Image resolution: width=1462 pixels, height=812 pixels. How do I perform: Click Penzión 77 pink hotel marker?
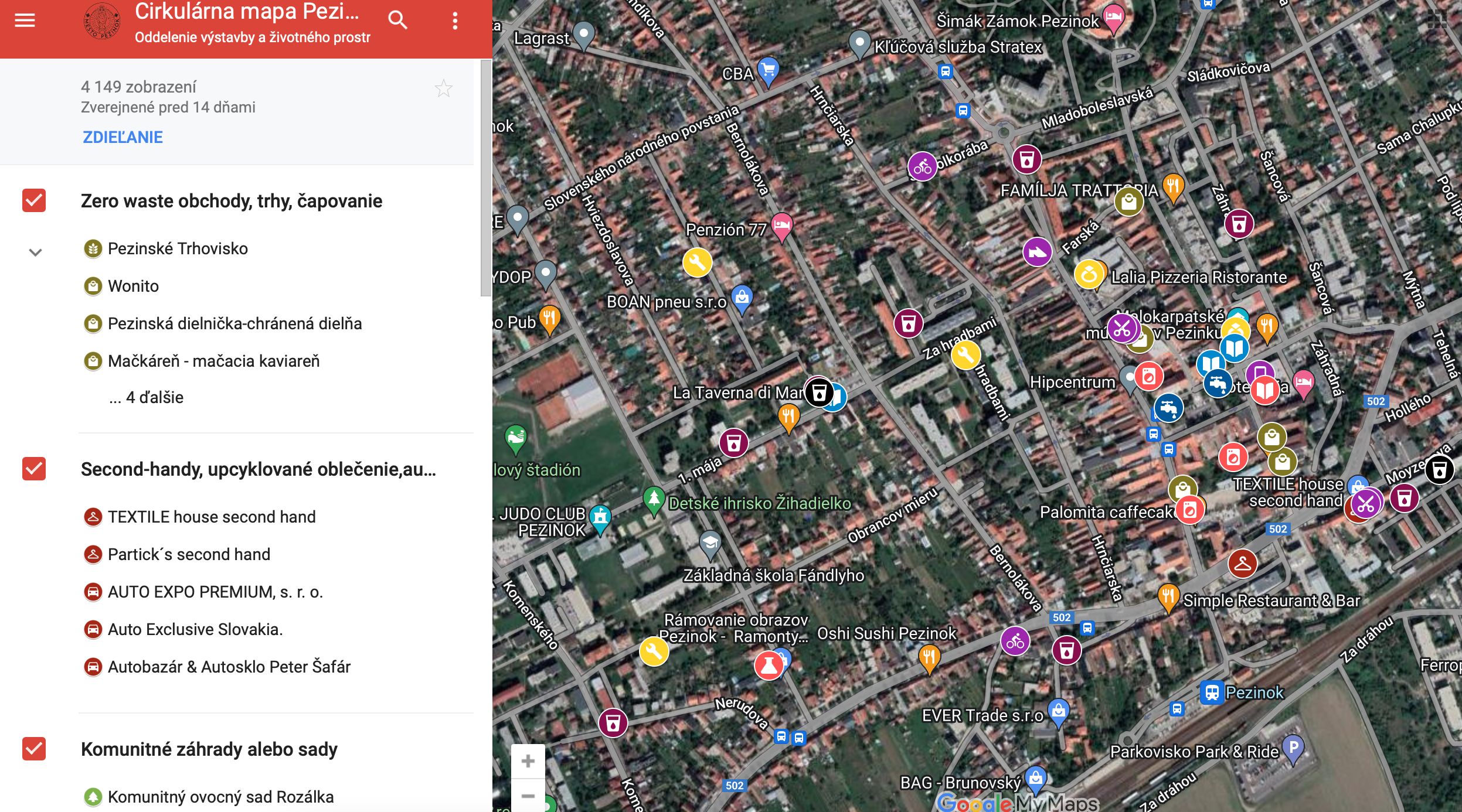[781, 227]
